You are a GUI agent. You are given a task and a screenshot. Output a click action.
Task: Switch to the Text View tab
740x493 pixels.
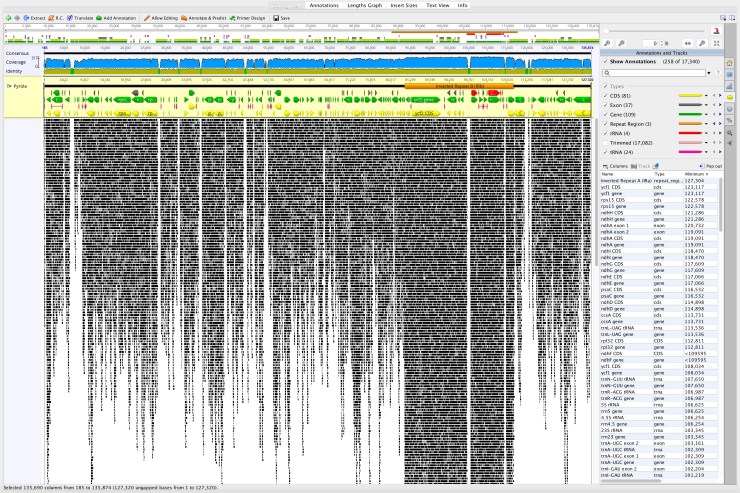[437, 5]
